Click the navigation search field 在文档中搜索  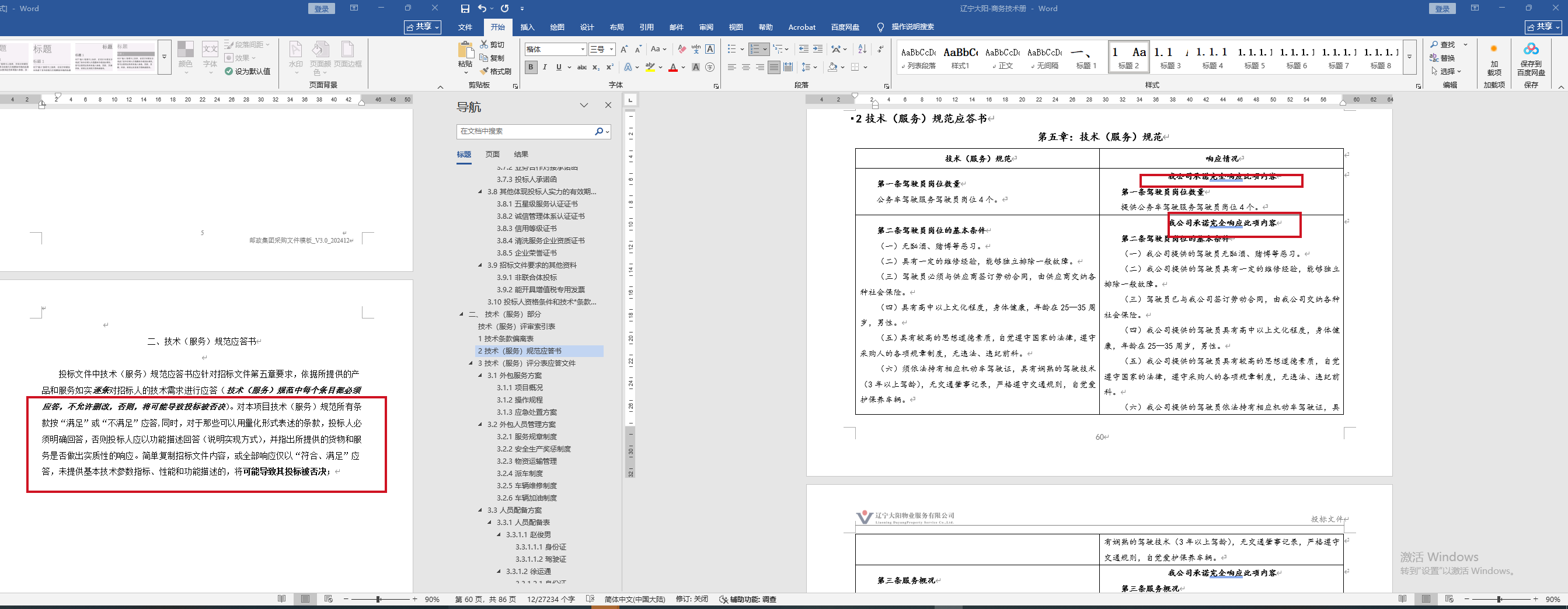click(527, 131)
